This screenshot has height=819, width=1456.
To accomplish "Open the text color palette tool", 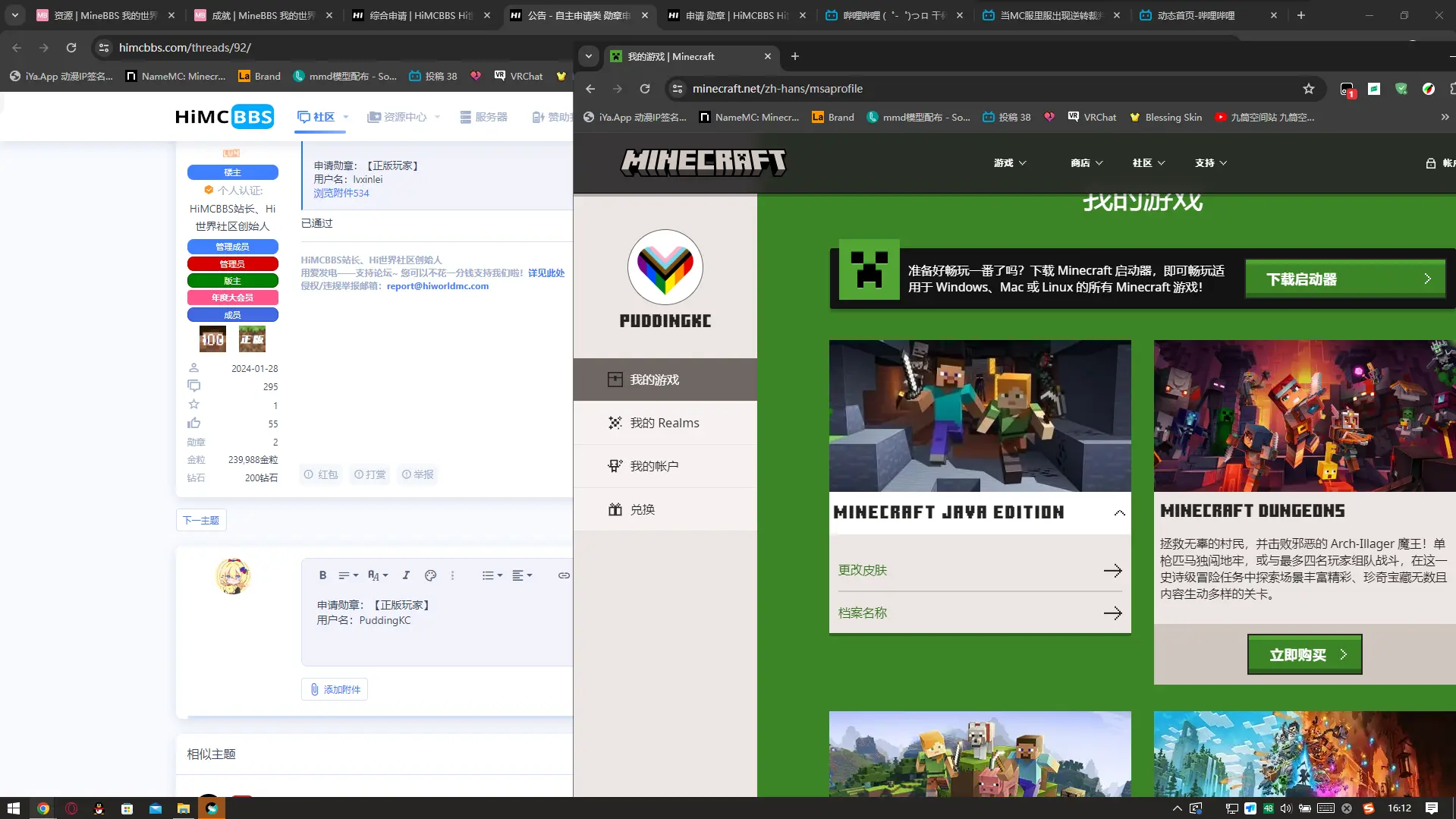I will 430,575.
